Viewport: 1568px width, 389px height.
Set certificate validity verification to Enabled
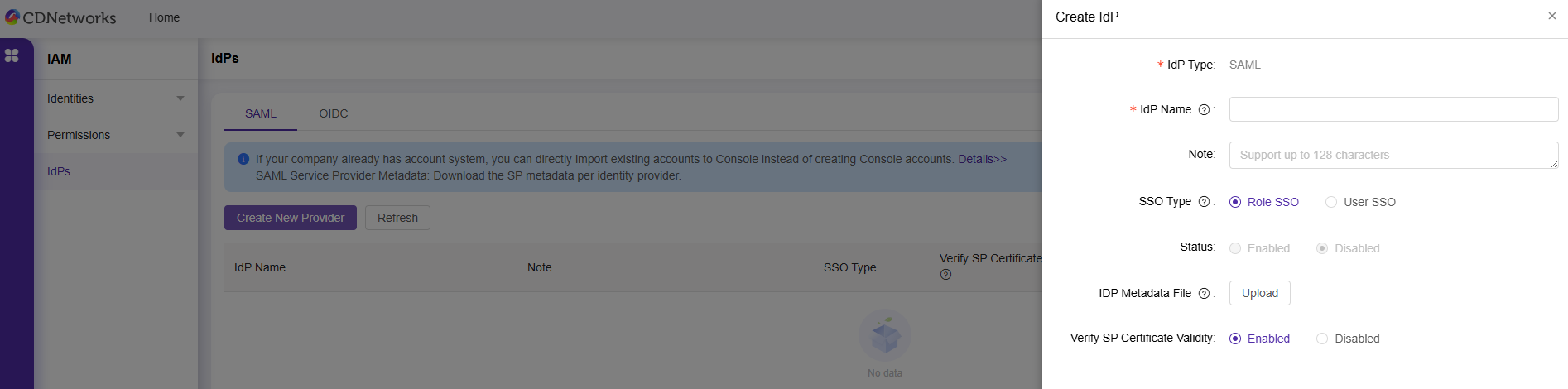point(1235,339)
